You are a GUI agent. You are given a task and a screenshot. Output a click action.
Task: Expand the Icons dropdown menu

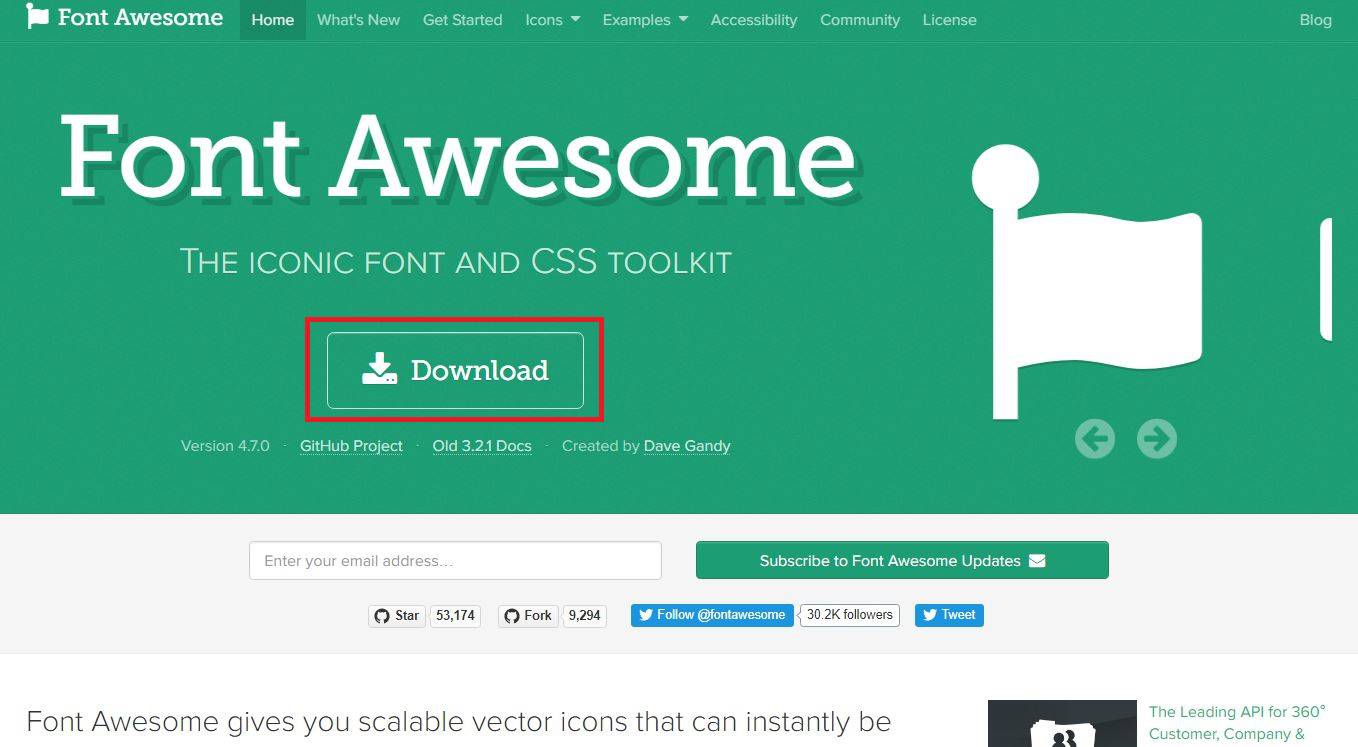(552, 20)
